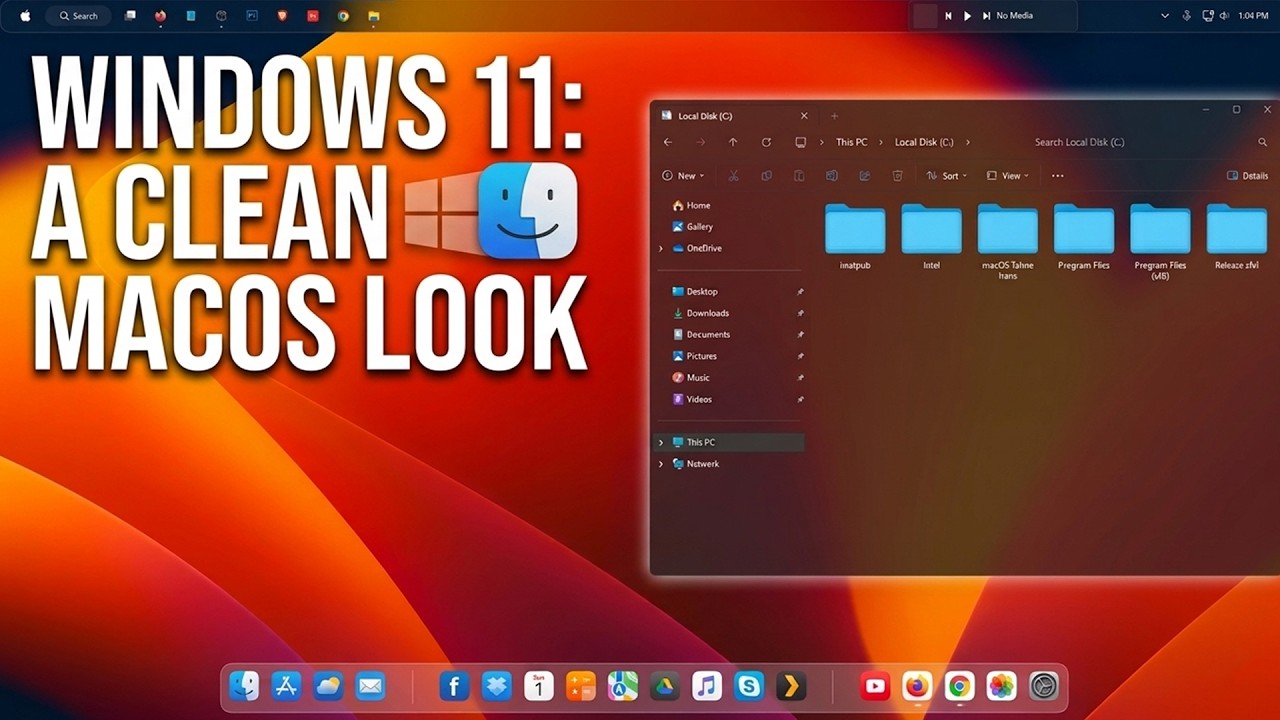Viewport: 1280px width, 720px height.
Task: Click Local Disk (C:) breadcrumb
Action: click(924, 142)
